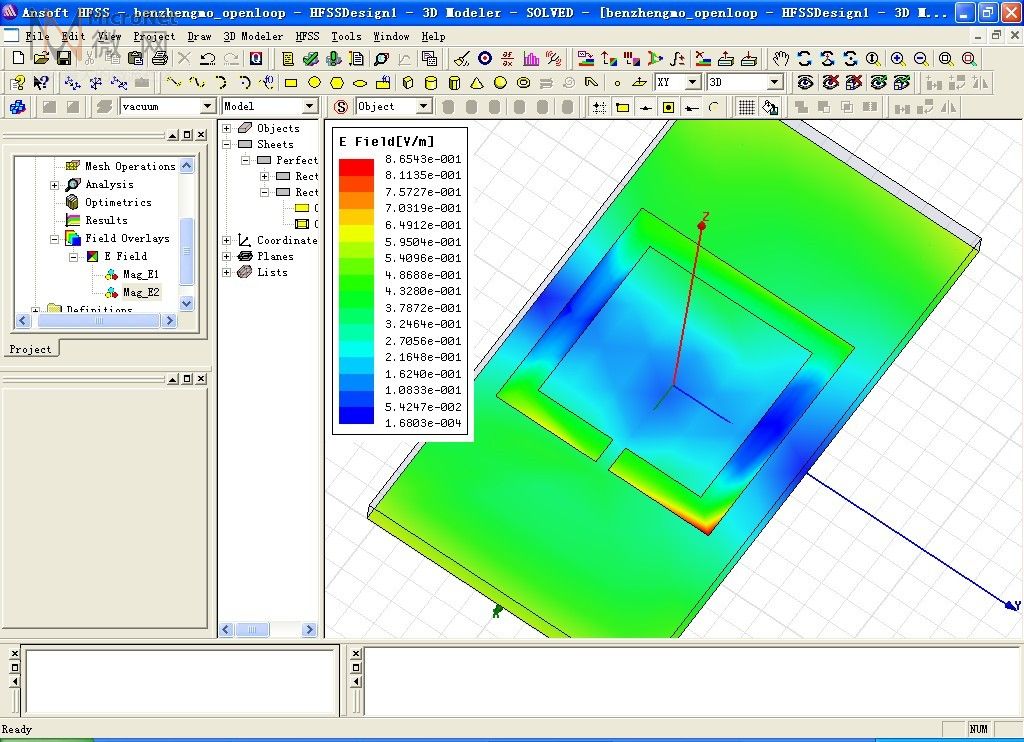Screen dimensions: 1024x742
Task: Select Mesh Operations in project tree
Action: point(130,167)
